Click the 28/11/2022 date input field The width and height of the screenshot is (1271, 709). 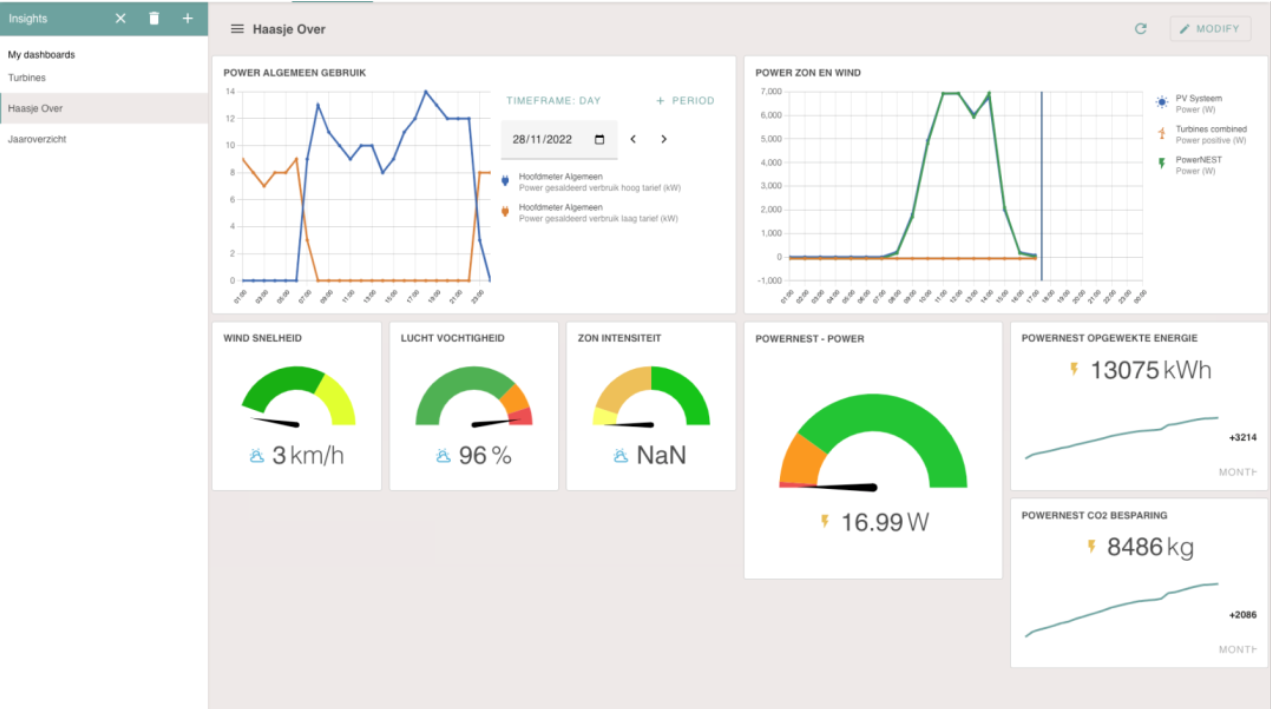[543, 140]
